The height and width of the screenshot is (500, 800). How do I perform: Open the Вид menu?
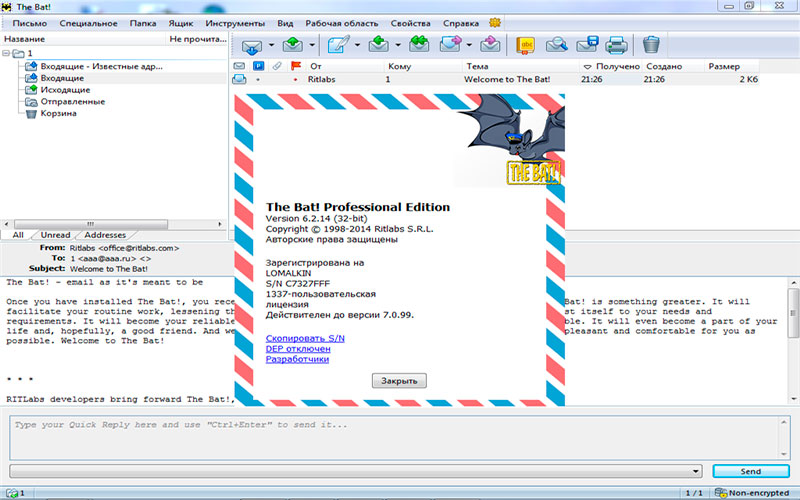(x=285, y=23)
